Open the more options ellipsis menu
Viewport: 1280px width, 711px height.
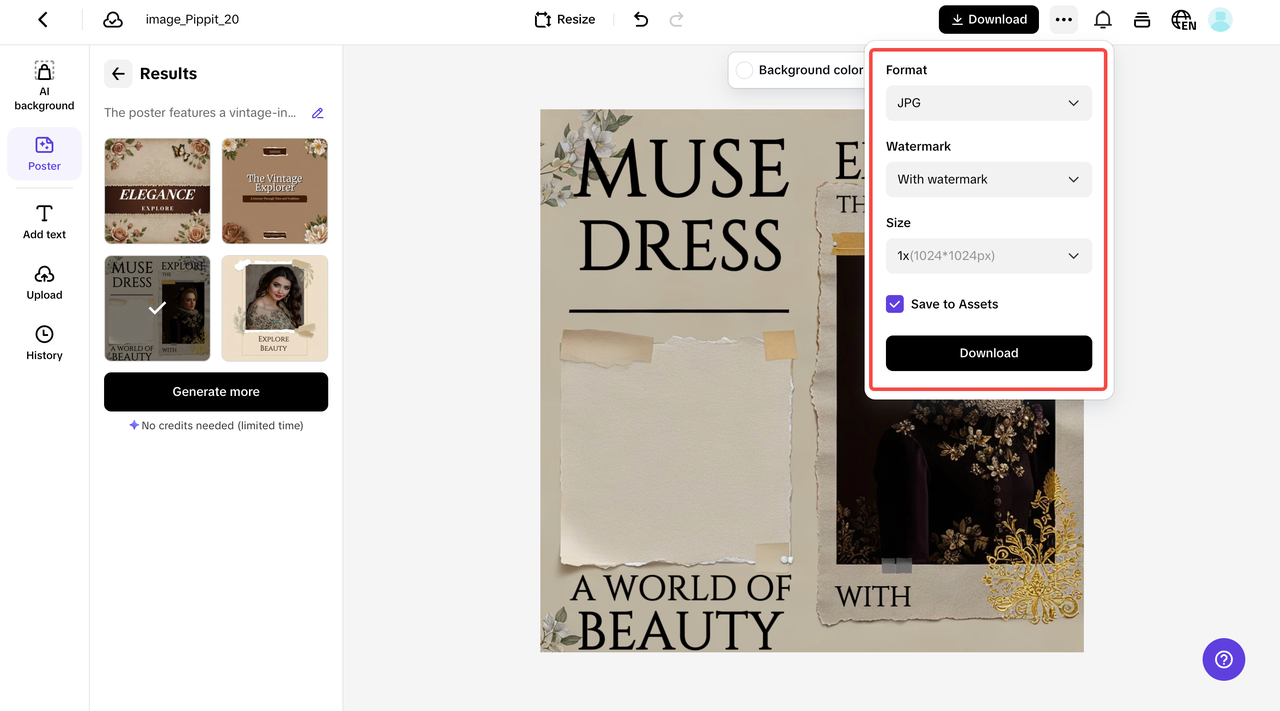tap(1063, 19)
